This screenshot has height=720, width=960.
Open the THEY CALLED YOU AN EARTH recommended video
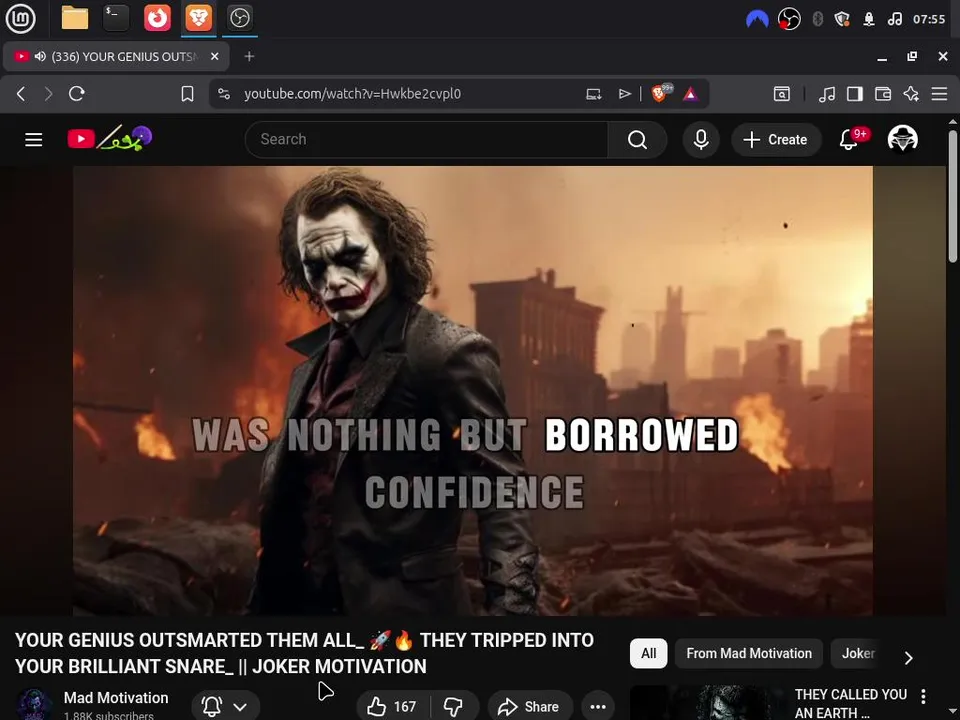850,703
